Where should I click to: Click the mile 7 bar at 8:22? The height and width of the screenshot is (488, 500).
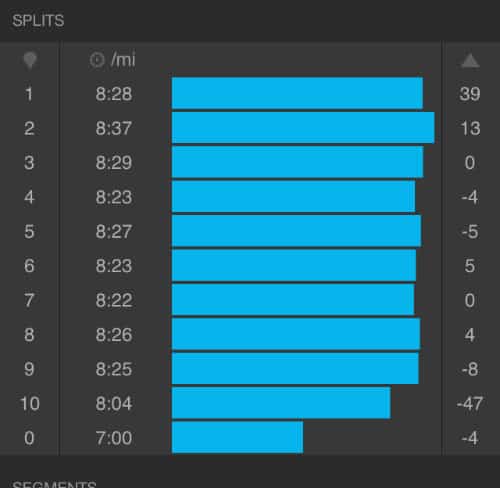[293, 299]
